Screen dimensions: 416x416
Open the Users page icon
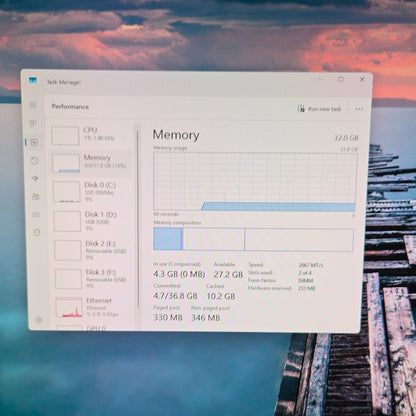36,196
